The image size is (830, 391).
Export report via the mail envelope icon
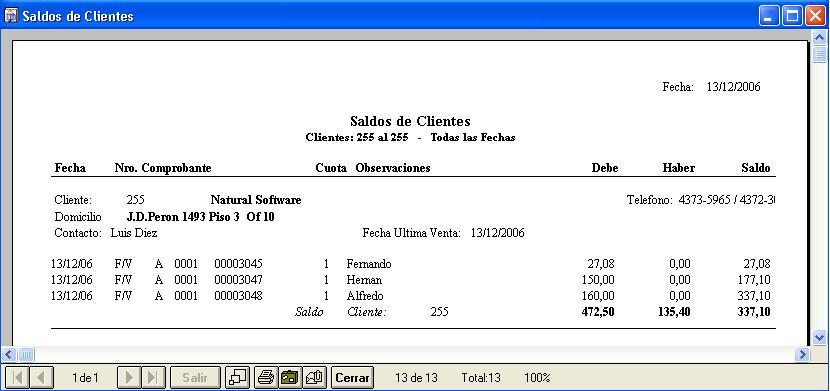314,378
